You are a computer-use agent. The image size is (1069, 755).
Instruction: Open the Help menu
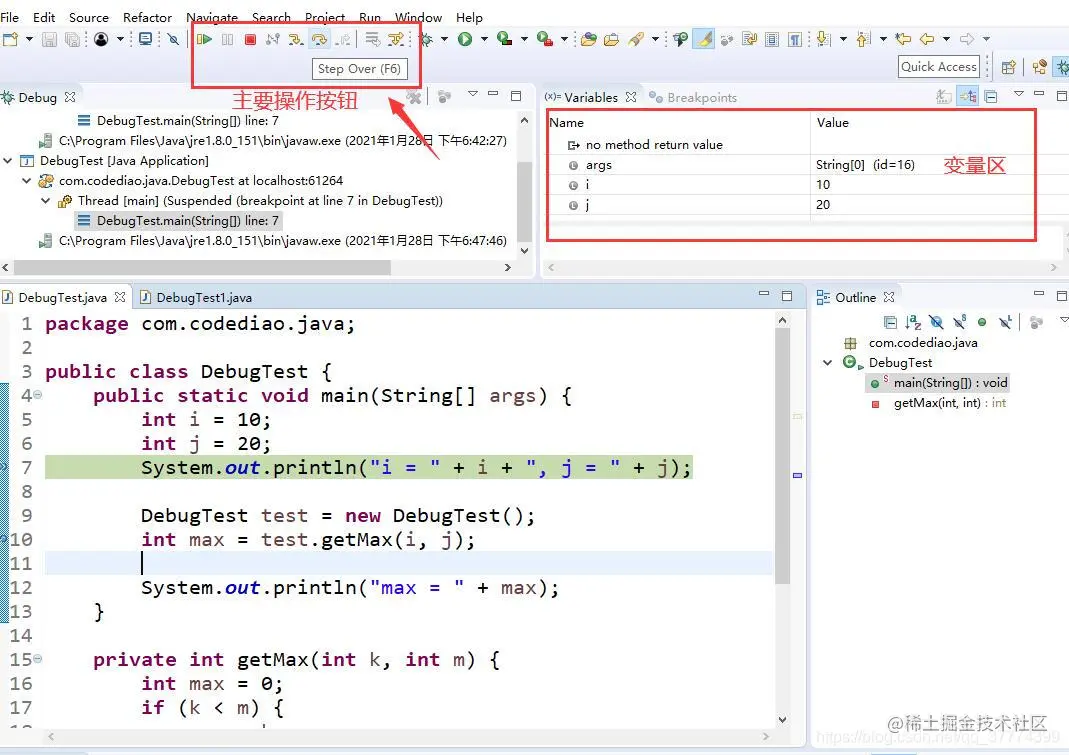469,17
